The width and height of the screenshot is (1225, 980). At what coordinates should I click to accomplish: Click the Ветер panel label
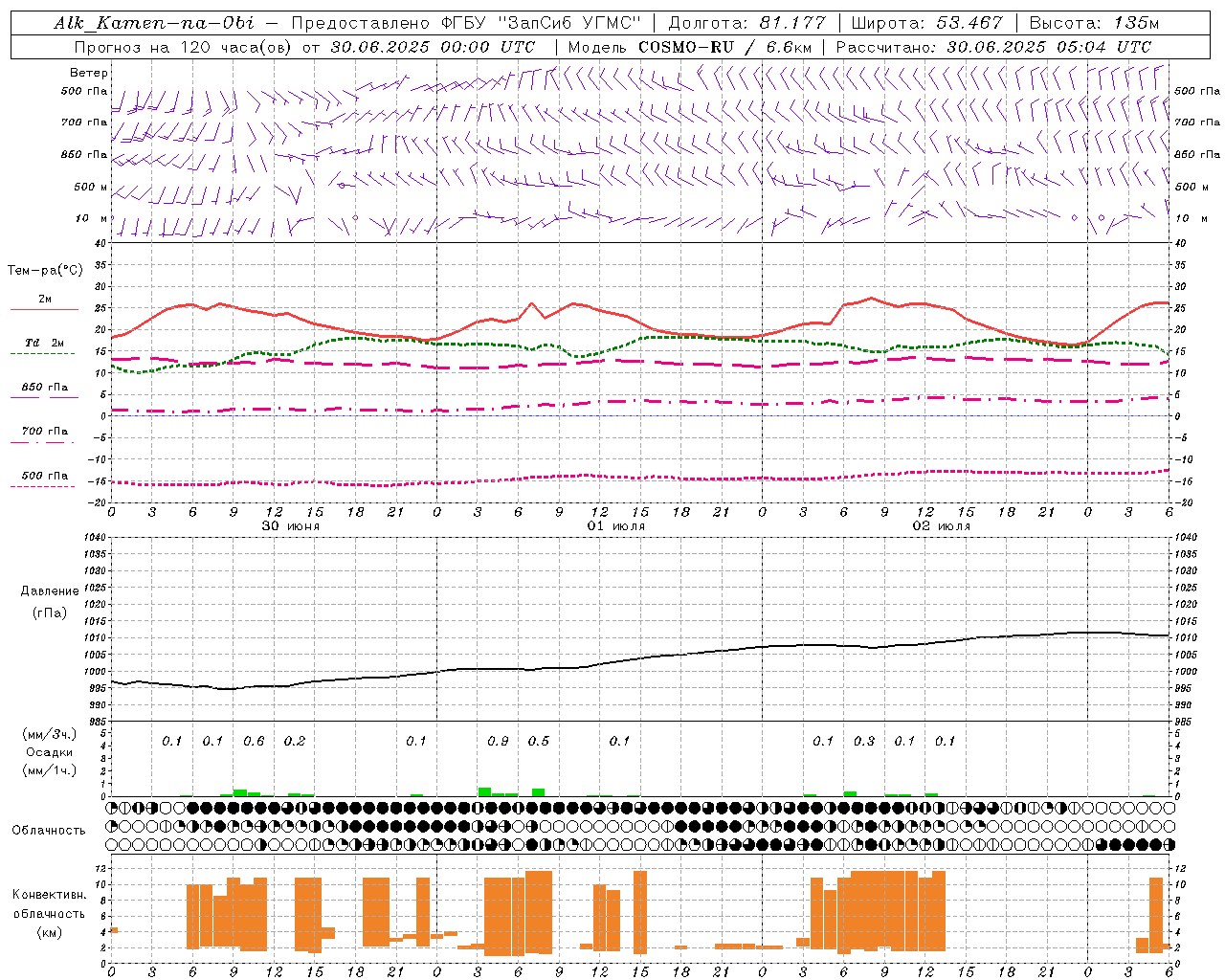[x=89, y=73]
